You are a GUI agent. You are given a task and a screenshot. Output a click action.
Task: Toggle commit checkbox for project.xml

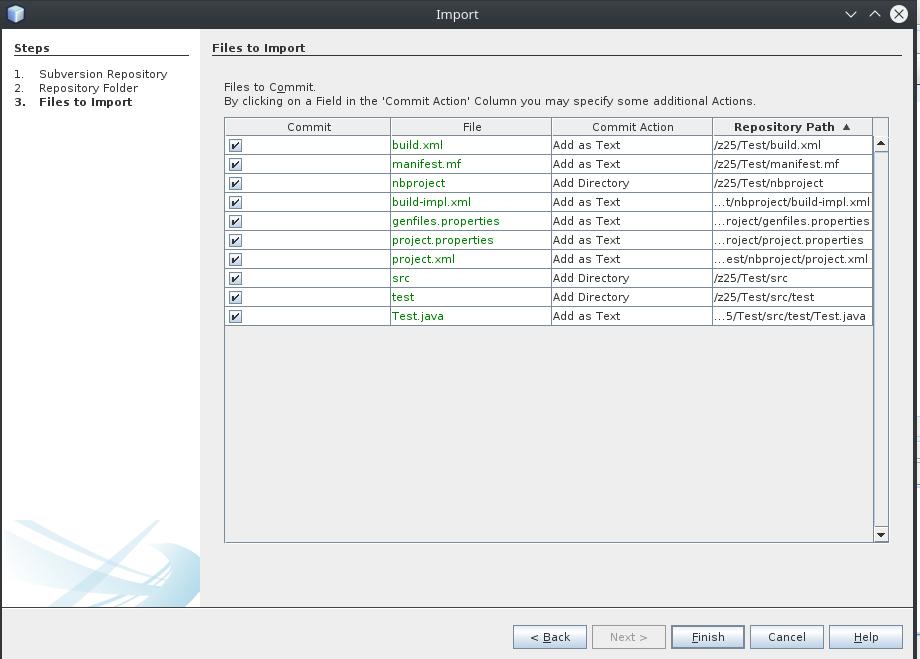coord(235,259)
